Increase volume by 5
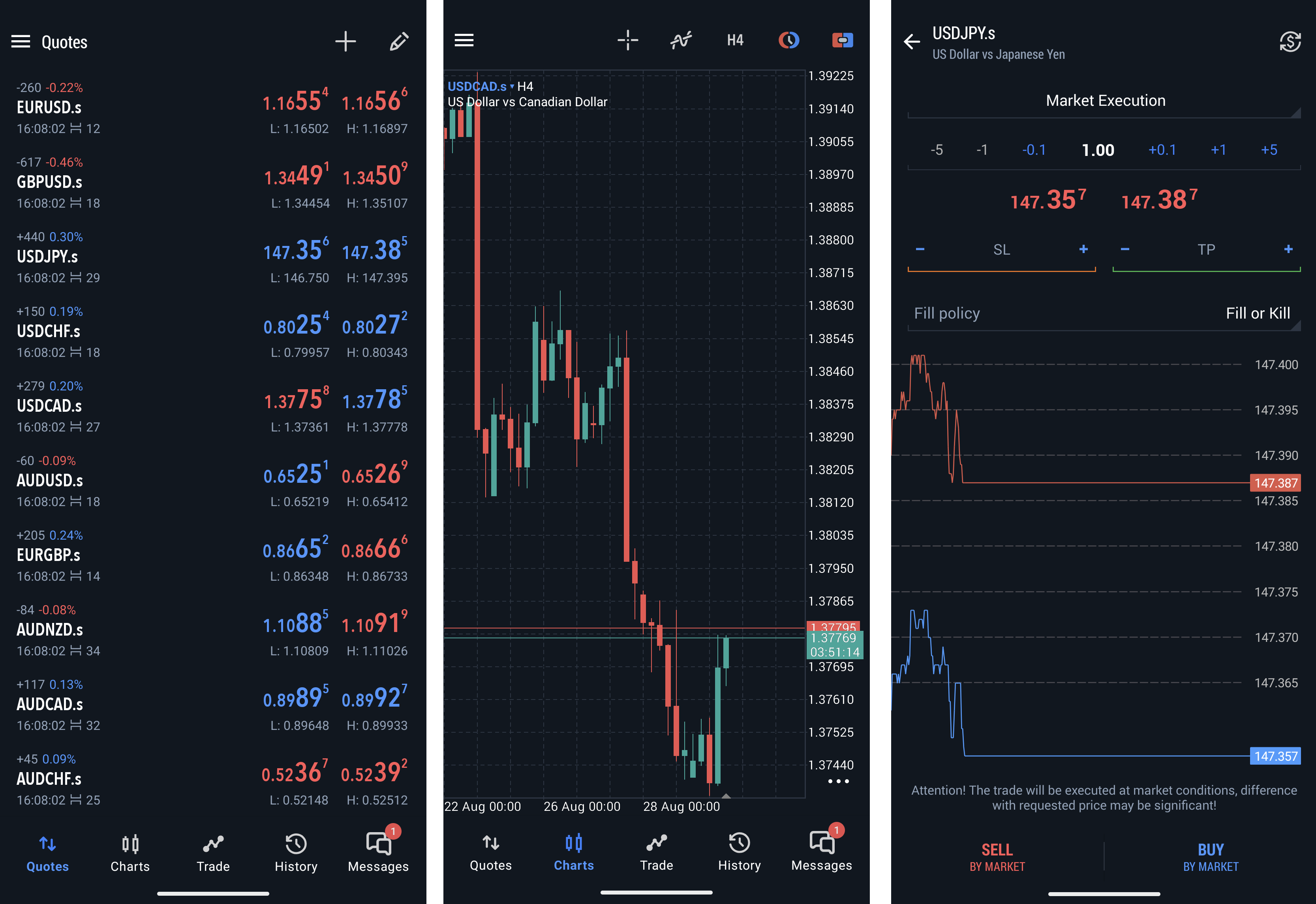1316x904 pixels. 1269,150
